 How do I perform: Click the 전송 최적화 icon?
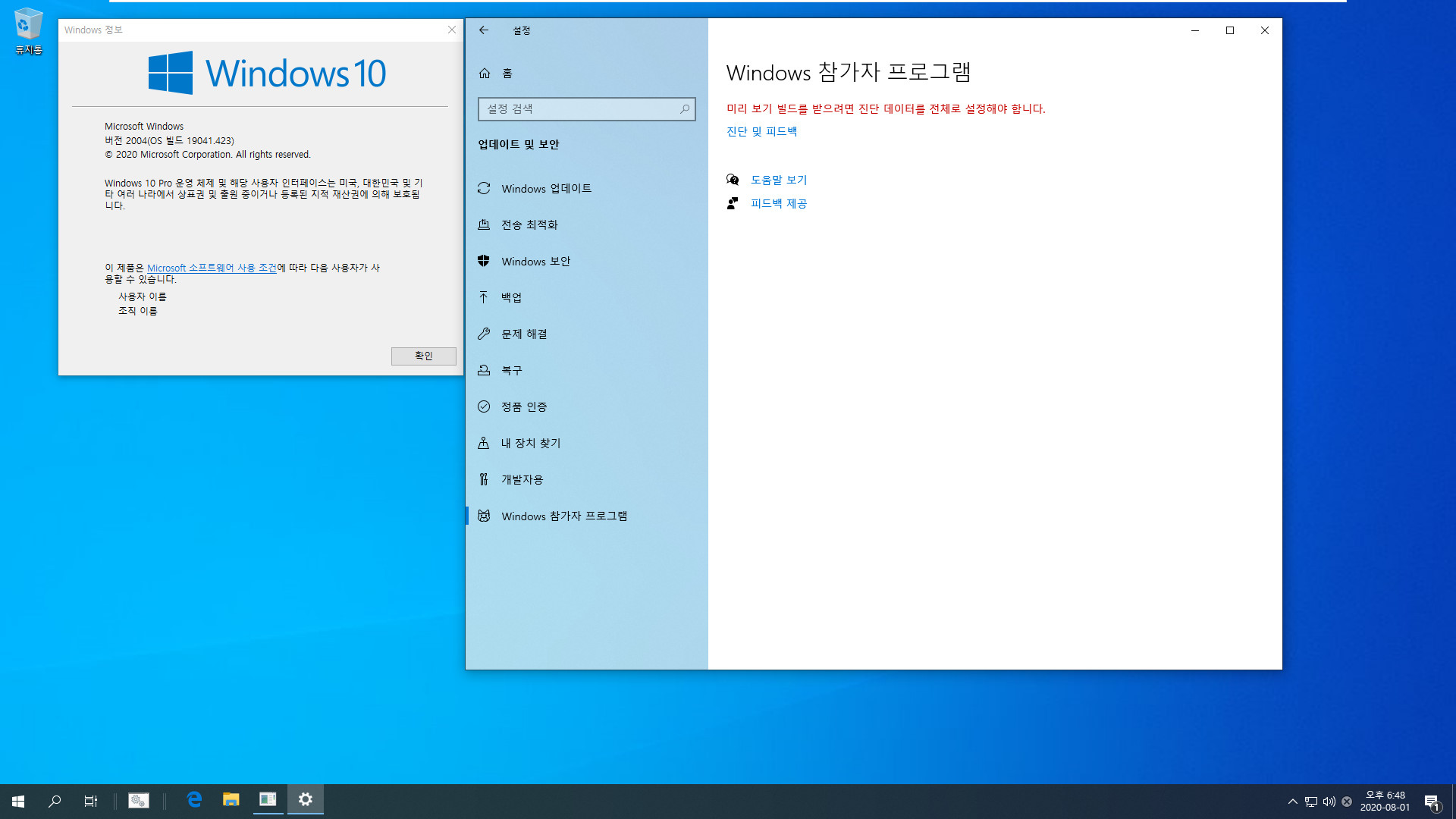click(484, 224)
